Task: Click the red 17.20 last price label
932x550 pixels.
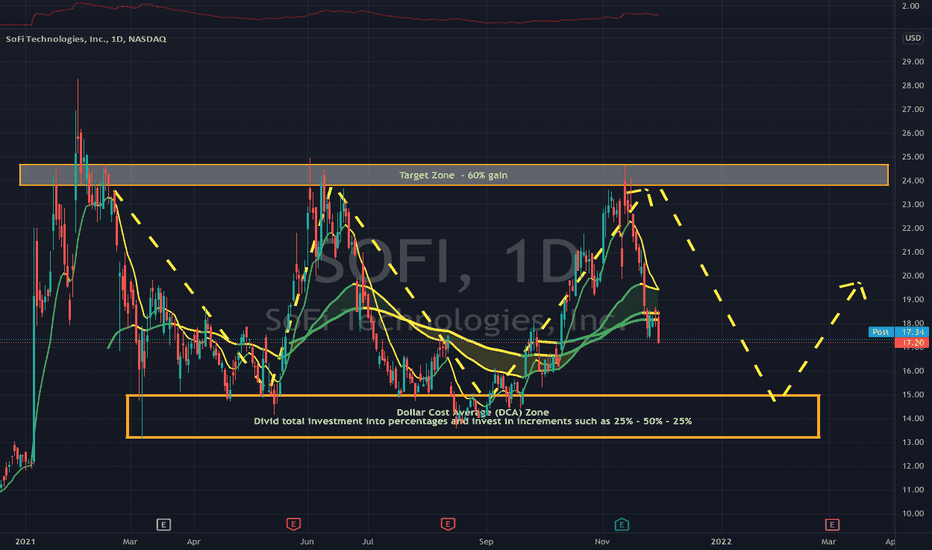Action: 913,343
